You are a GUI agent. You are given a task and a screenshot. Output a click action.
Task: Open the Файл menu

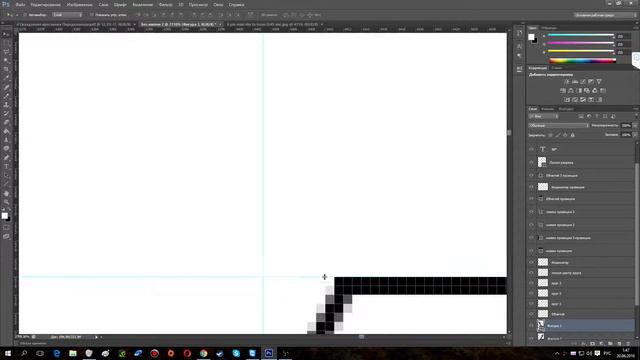pos(20,4)
